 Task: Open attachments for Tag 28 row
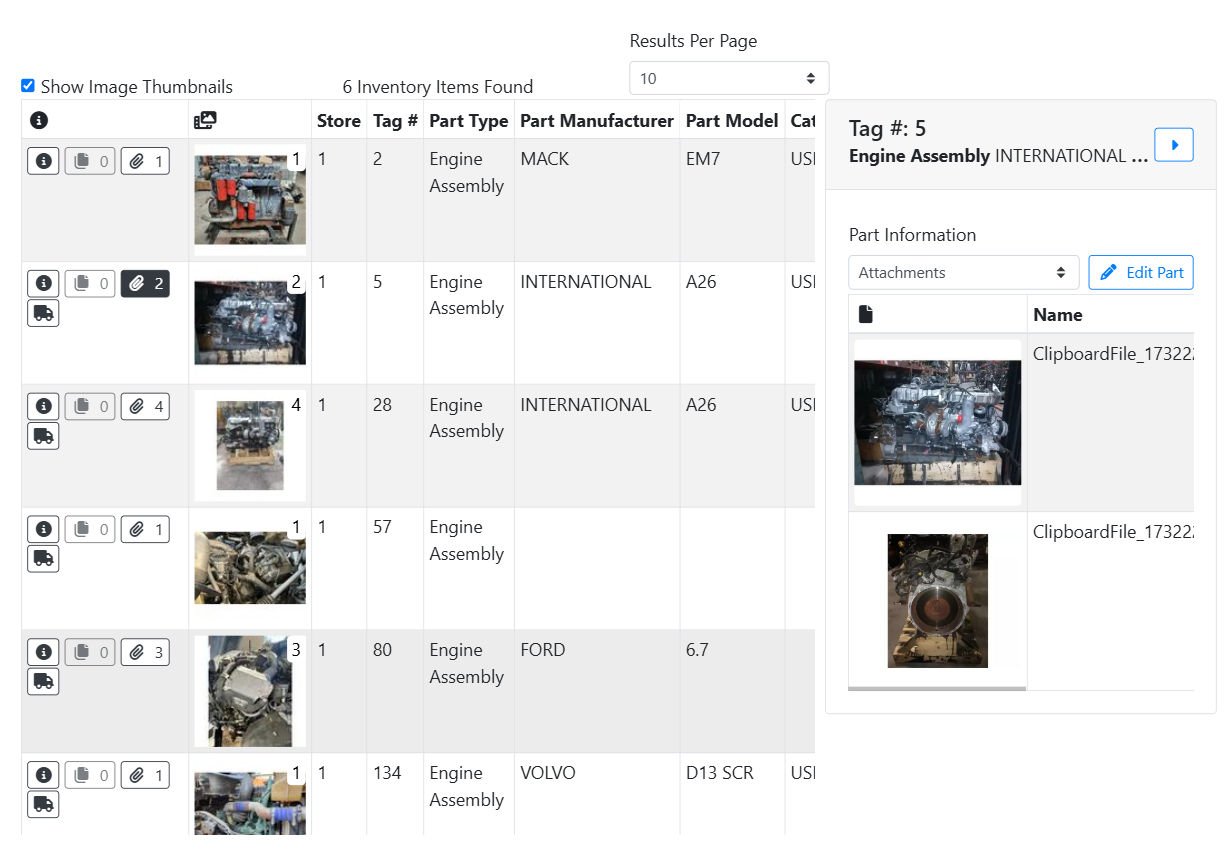[145, 407]
